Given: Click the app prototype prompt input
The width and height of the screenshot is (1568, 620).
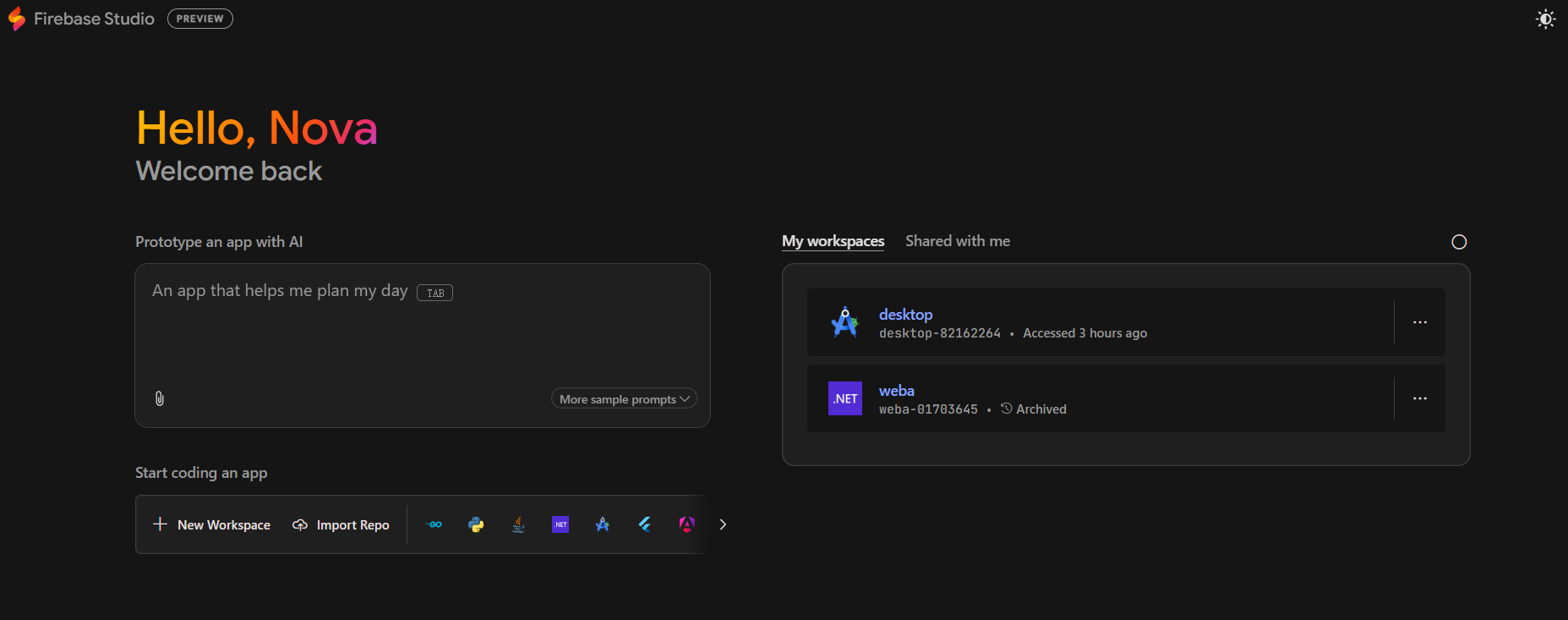Looking at the screenshot, I should [423, 345].
